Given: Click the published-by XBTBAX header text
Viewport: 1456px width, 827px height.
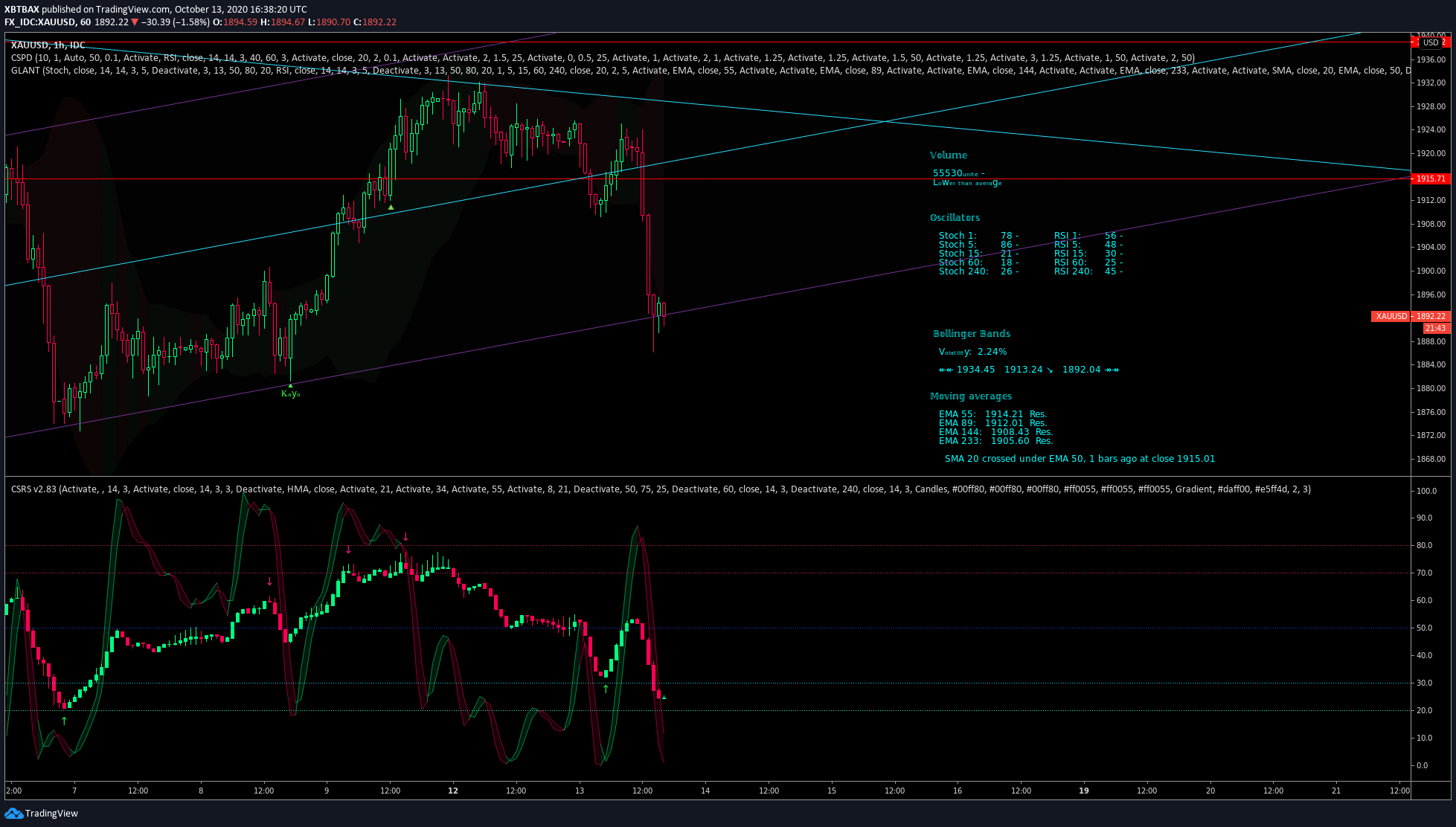Looking at the screenshot, I should point(155,10).
